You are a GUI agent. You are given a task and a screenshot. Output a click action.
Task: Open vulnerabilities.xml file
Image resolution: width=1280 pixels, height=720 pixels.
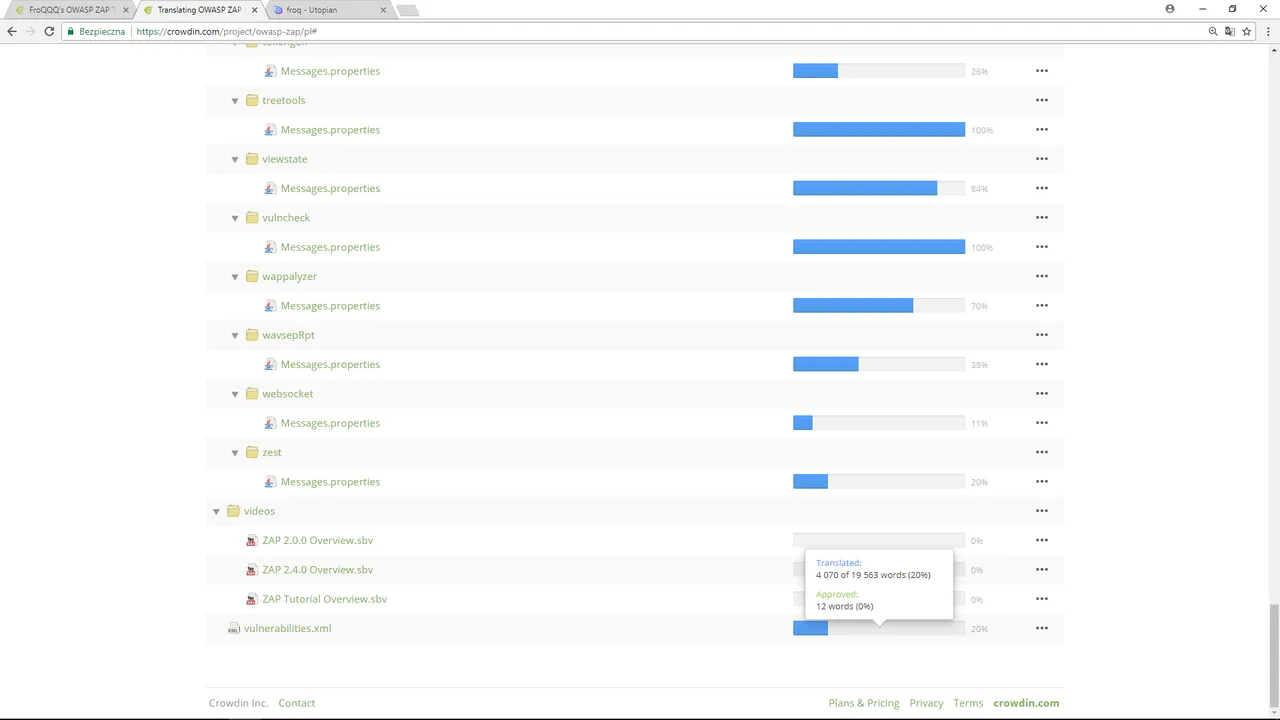[287, 628]
